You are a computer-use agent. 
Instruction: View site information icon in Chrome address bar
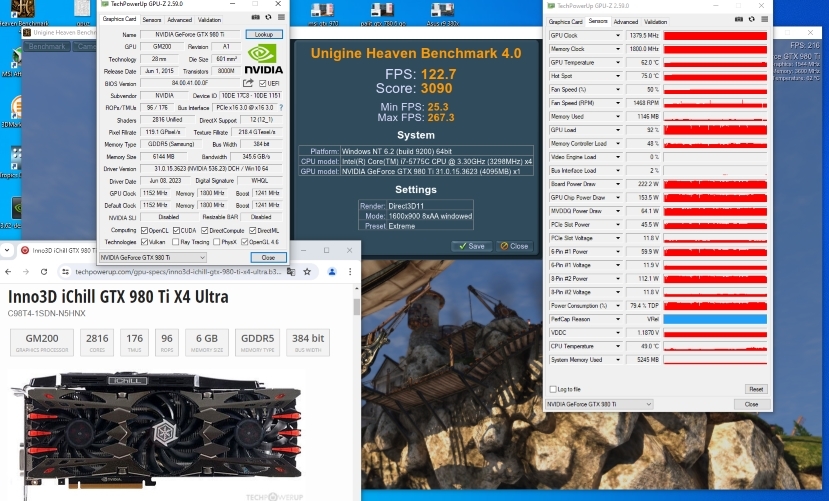click(65, 272)
